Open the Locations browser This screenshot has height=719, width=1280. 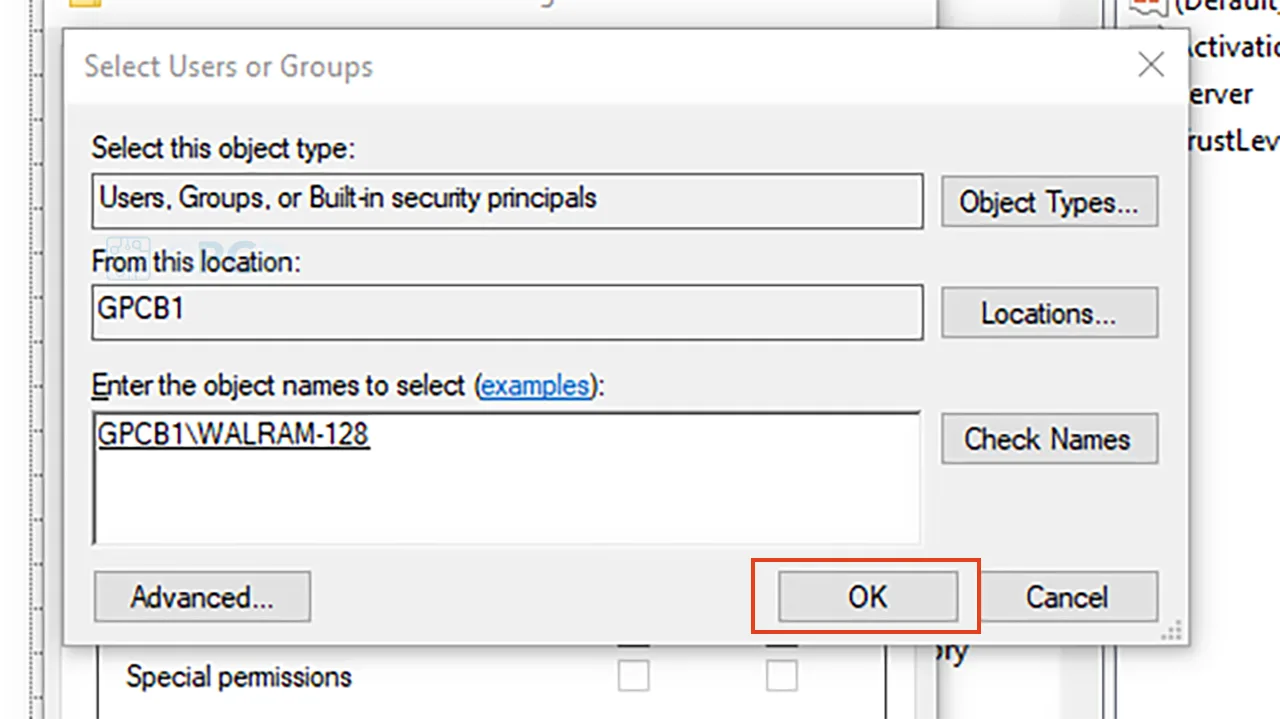pos(1049,313)
